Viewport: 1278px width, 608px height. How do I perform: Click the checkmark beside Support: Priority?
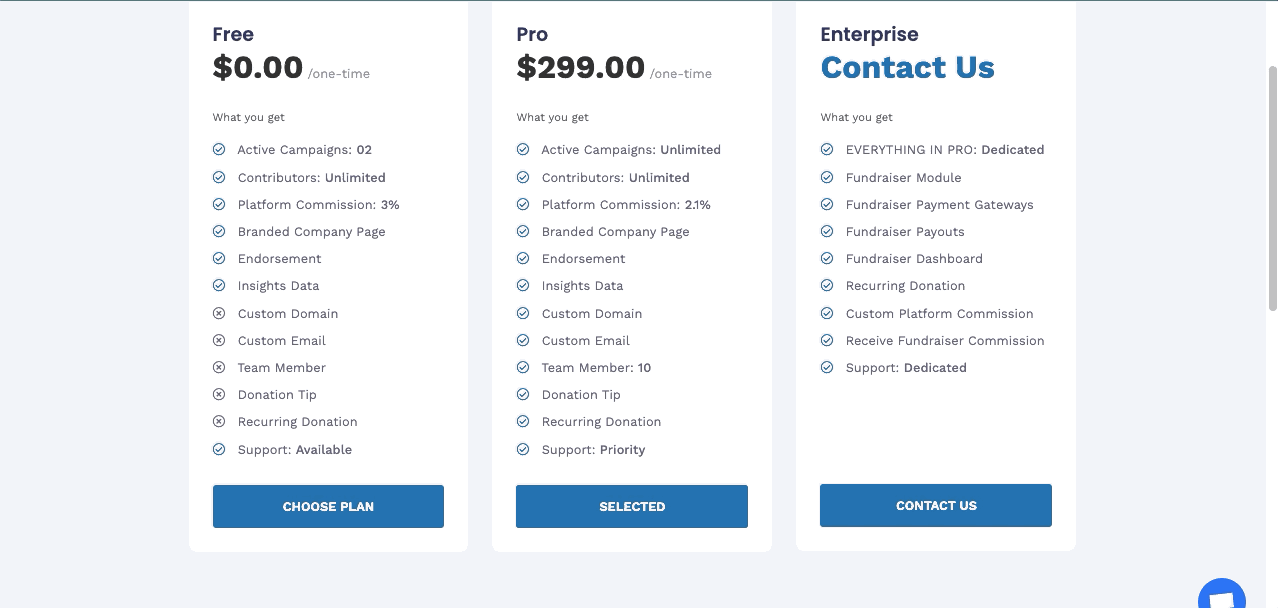tap(523, 449)
